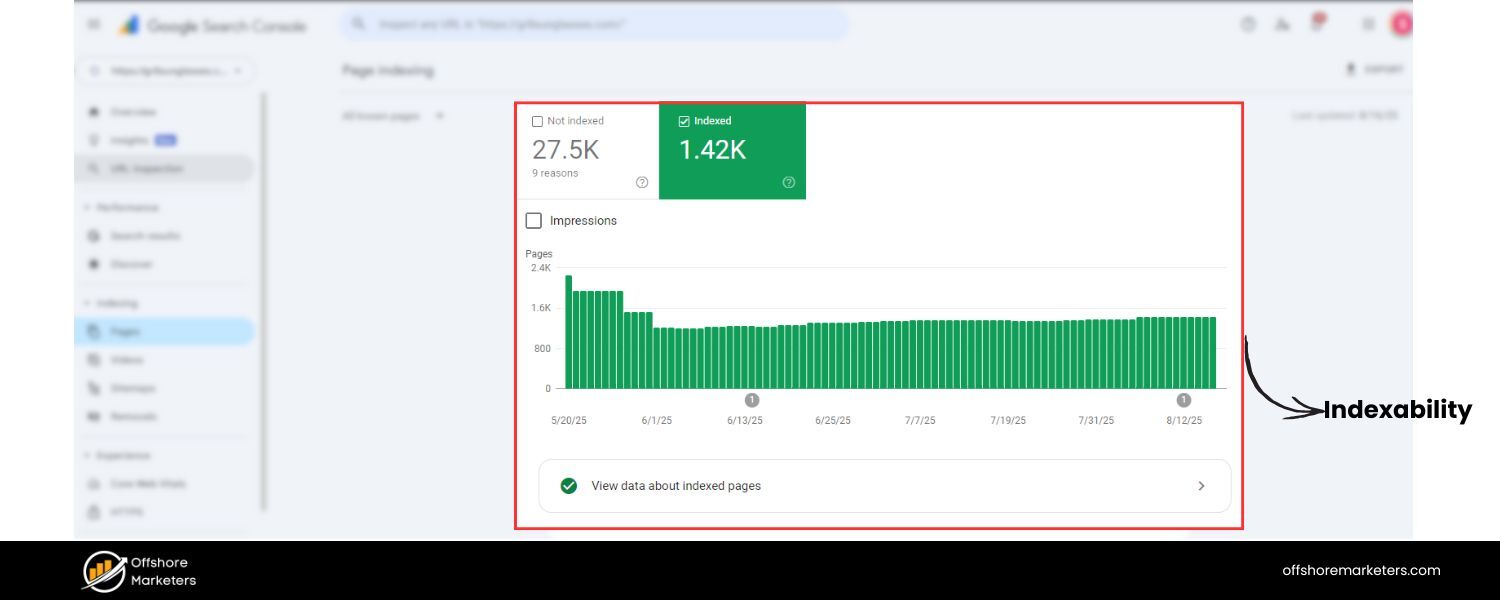The width and height of the screenshot is (1500, 600).
Task: Enable the Impressions checkbox
Action: point(534,220)
